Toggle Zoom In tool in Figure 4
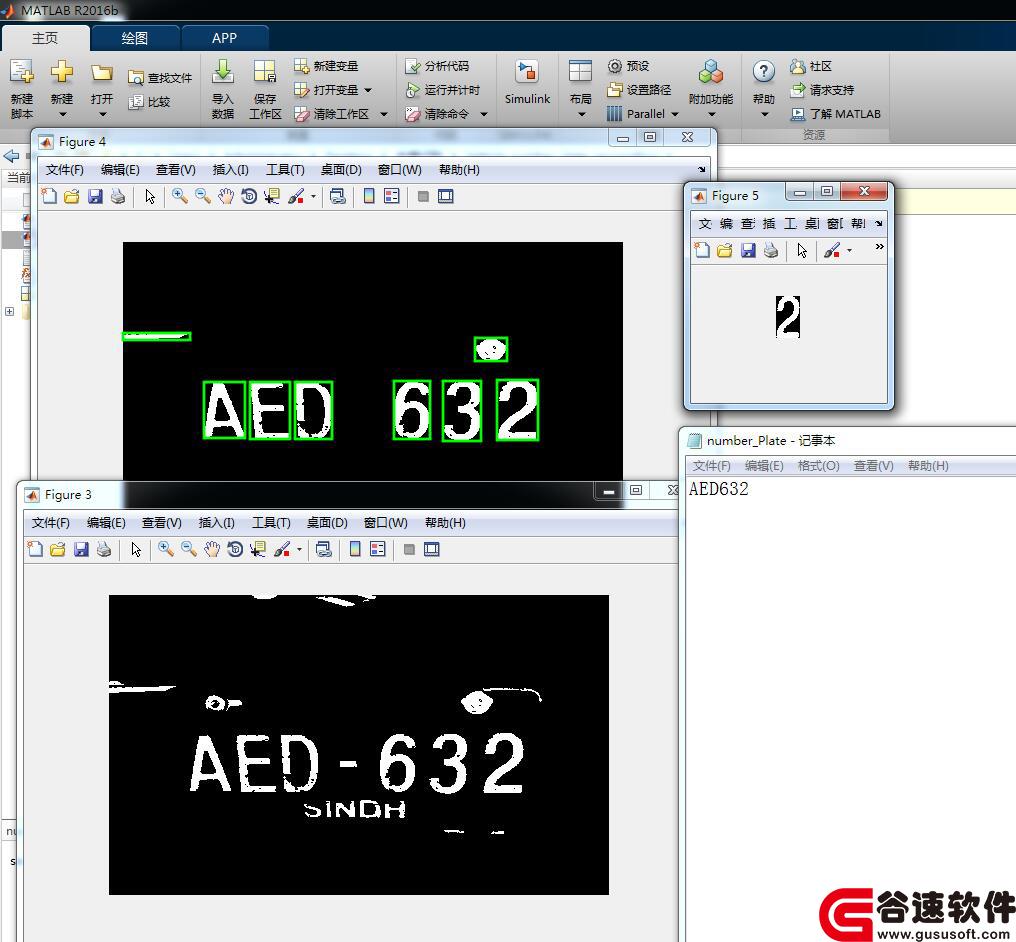This screenshot has width=1016, height=942. 180,196
